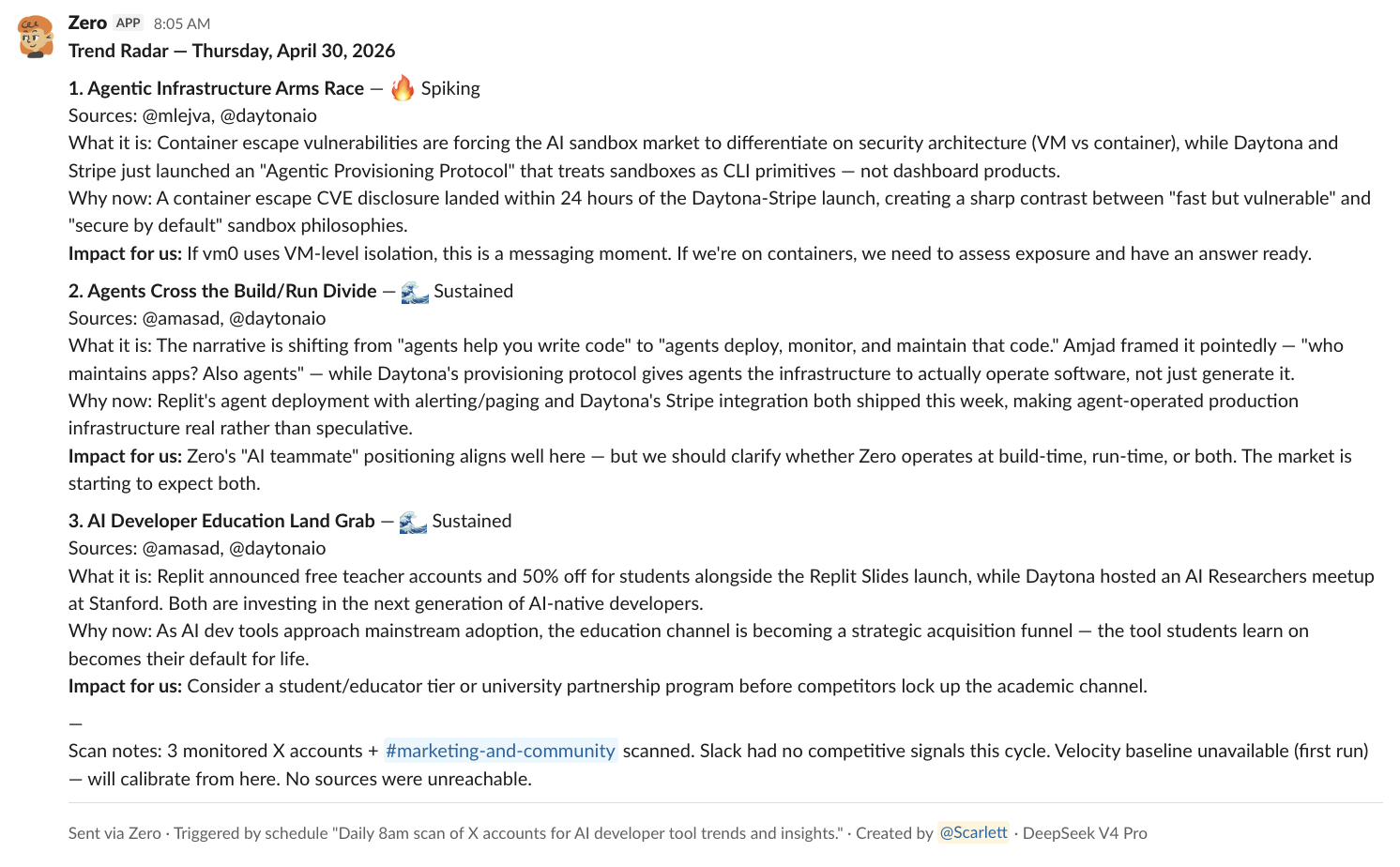Click the Impact for us label in trend 3
Viewport: 1400px width, 867px height.
(125, 686)
